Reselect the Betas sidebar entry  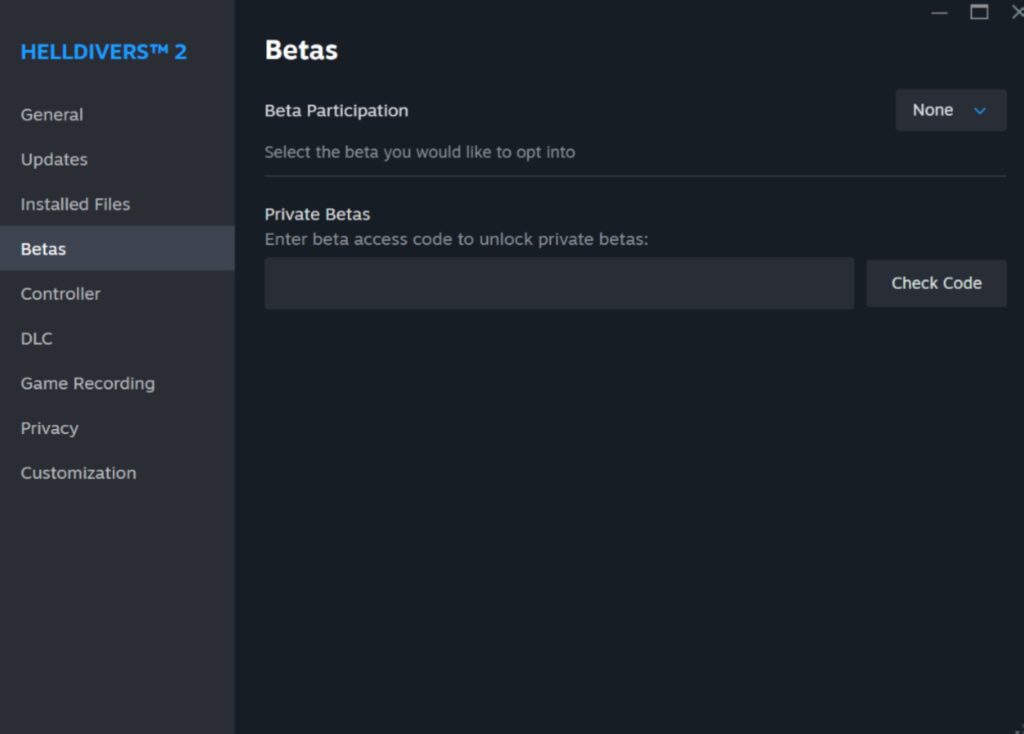pos(43,248)
